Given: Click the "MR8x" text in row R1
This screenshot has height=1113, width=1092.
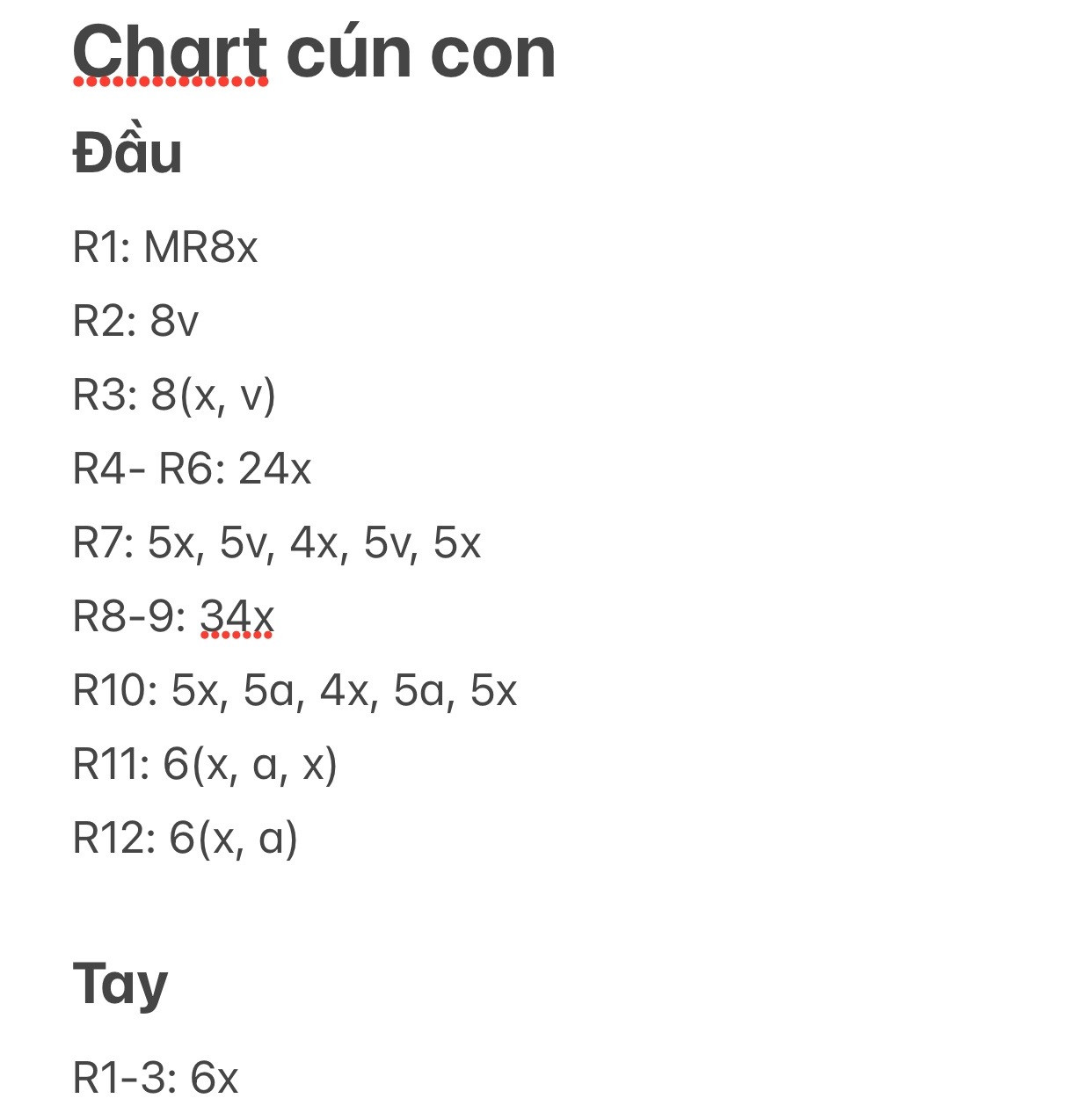Looking at the screenshot, I should coord(200,247).
